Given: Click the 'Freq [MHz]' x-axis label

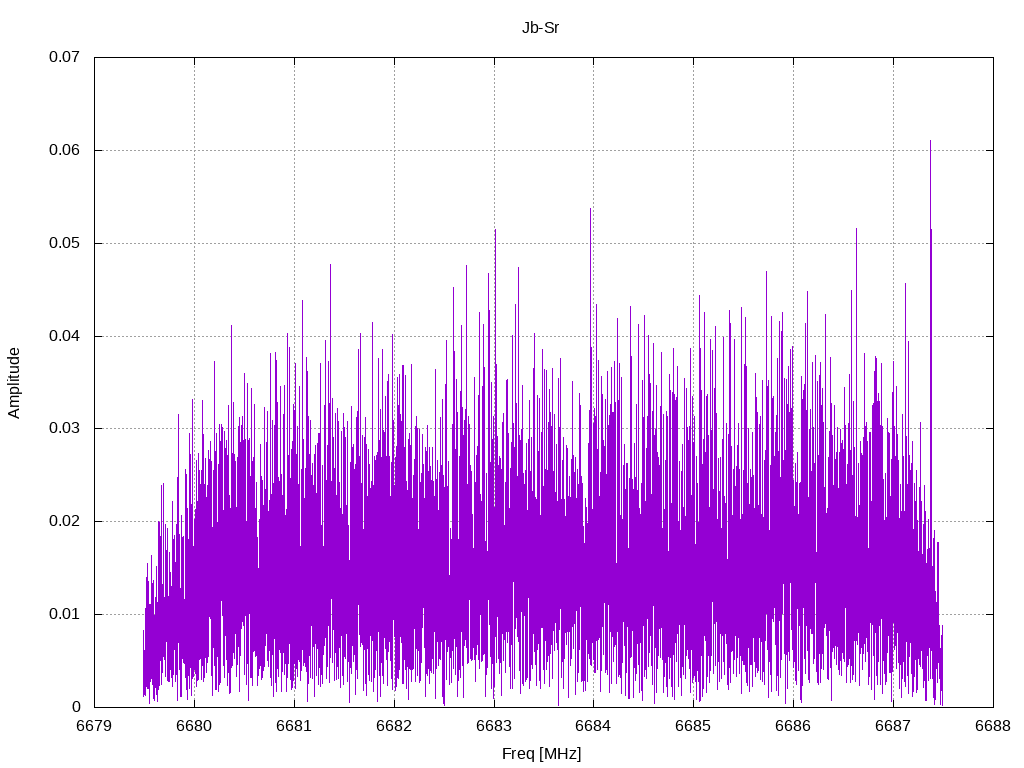Looking at the screenshot, I should 541,754.
